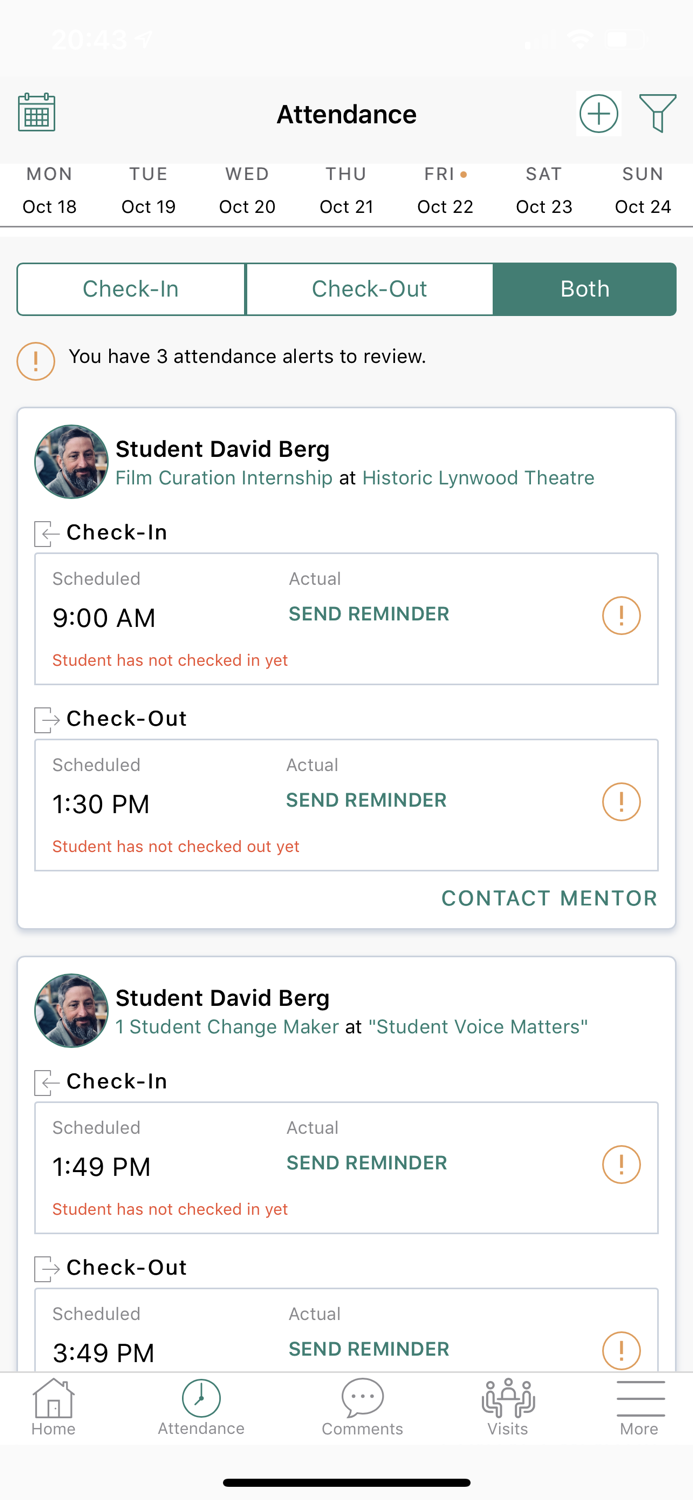Switch to Check-Out segment
This screenshot has width=693, height=1500.
(x=369, y=289)
